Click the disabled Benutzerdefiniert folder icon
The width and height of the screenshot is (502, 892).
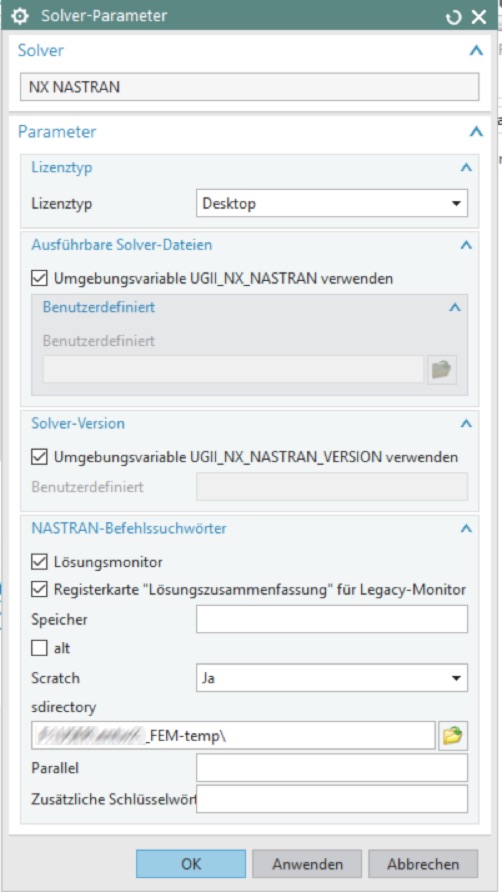(442, 370)
